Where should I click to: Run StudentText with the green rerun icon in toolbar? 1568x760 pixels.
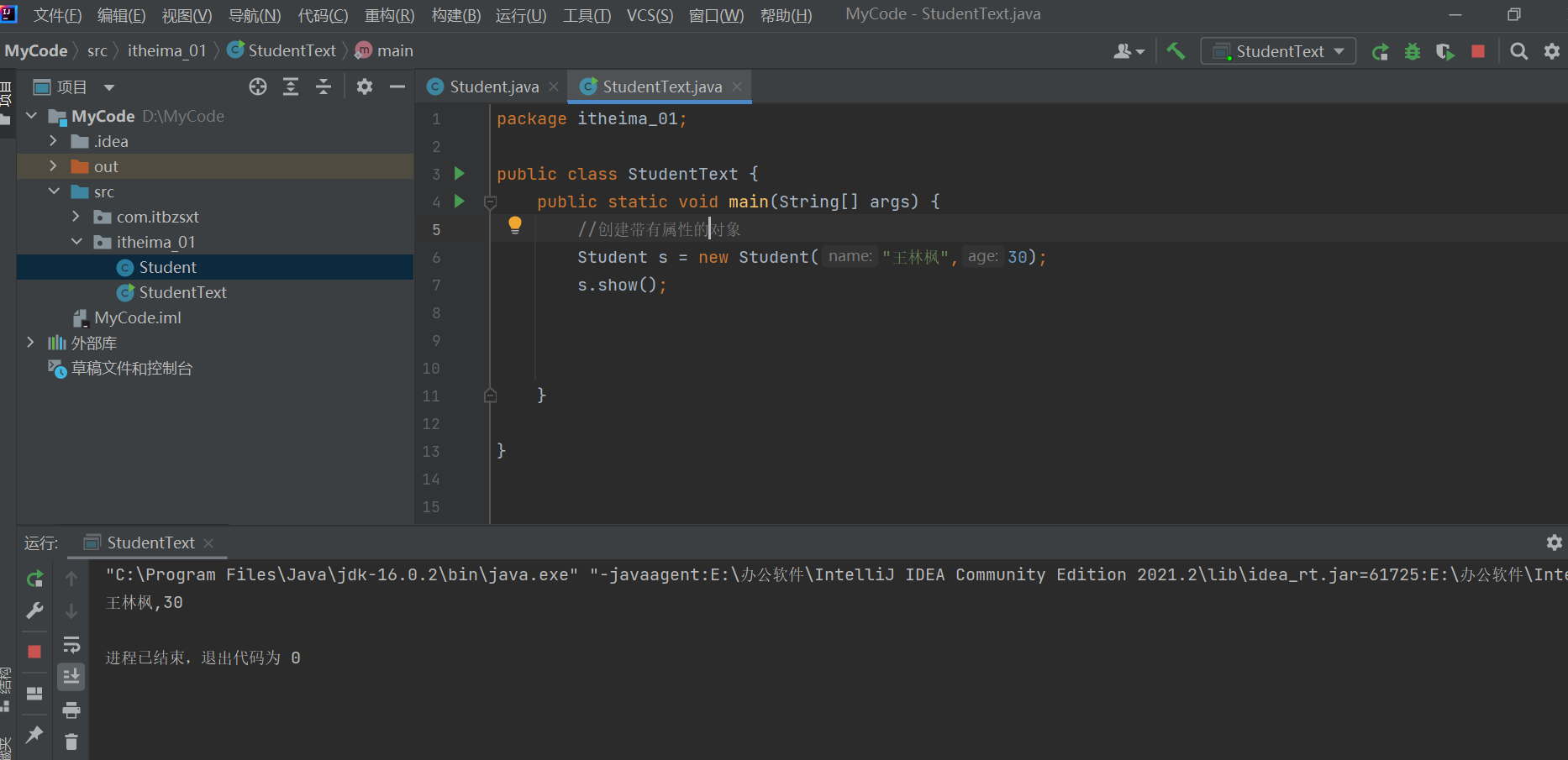pyautogui.click(x=1380, y=52)
